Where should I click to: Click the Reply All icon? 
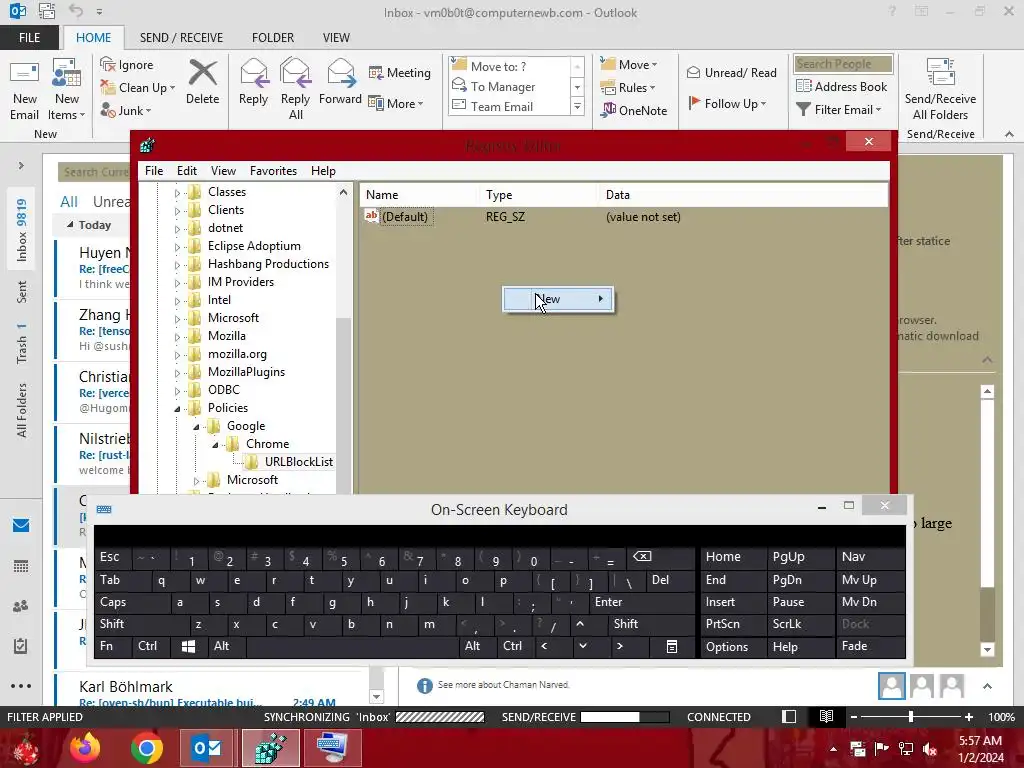295,89
